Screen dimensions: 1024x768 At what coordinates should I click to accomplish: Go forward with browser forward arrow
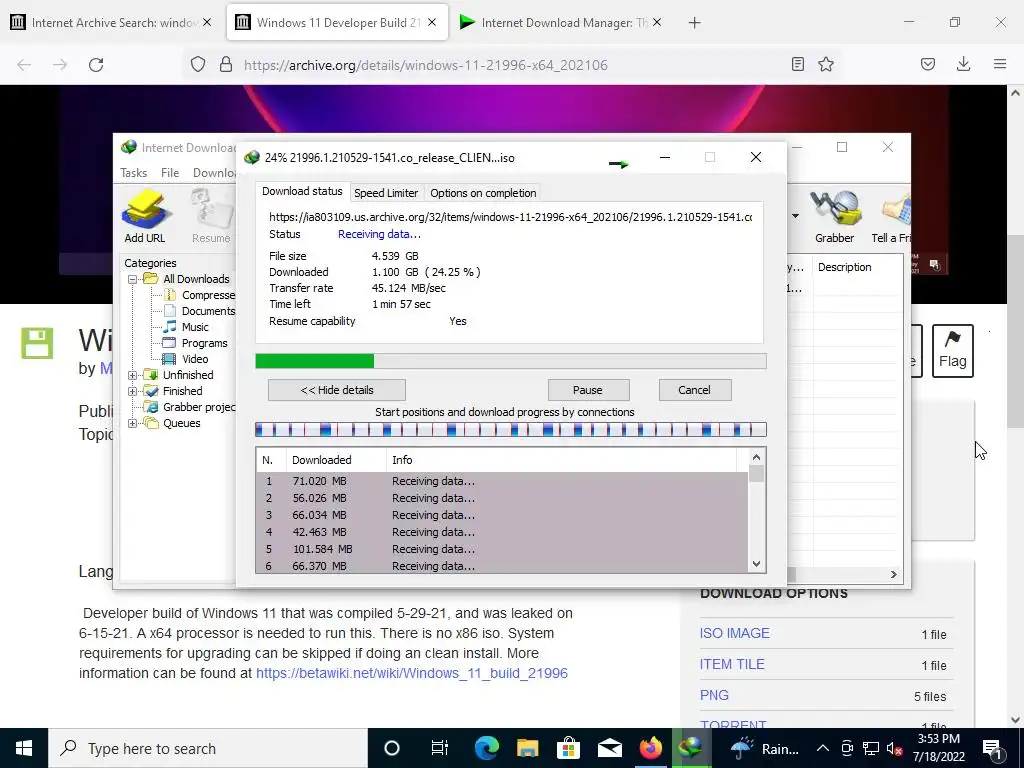(60, 65)
